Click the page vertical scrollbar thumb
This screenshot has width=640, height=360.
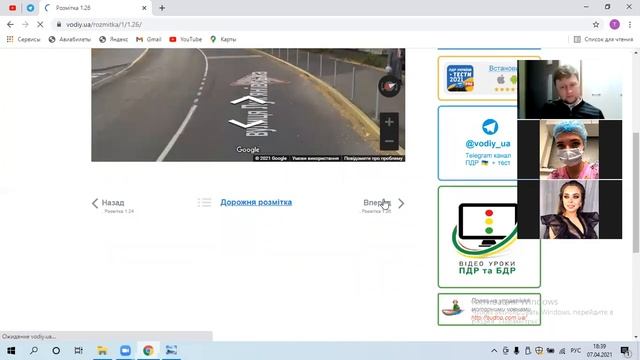point(636,192)
